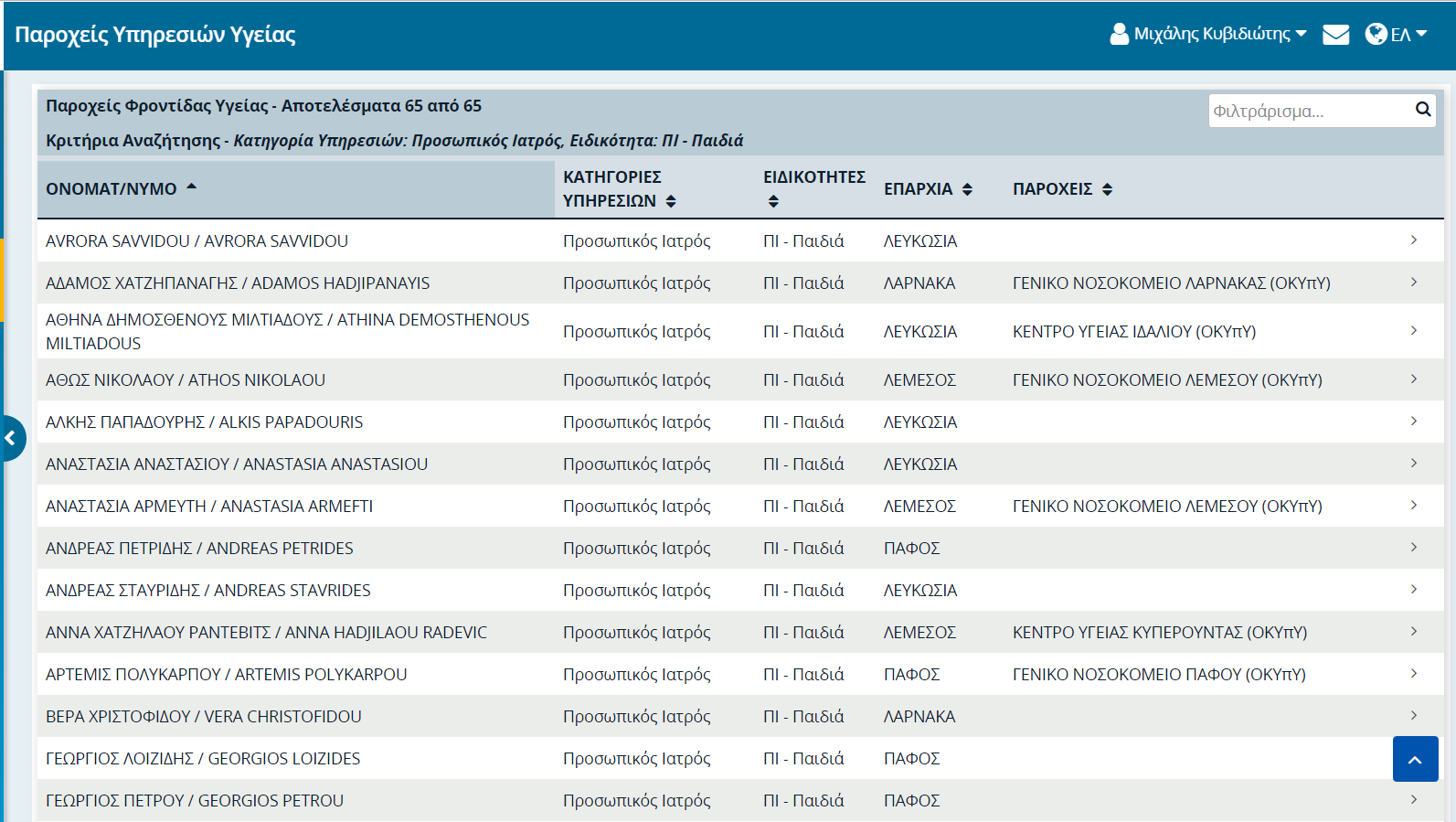Select ΑΘΩΣ ΝΙΚΟΛΑΟΥ / ATHOS NIKOLAOU name

pyautogui.click(x=186, y=380)
